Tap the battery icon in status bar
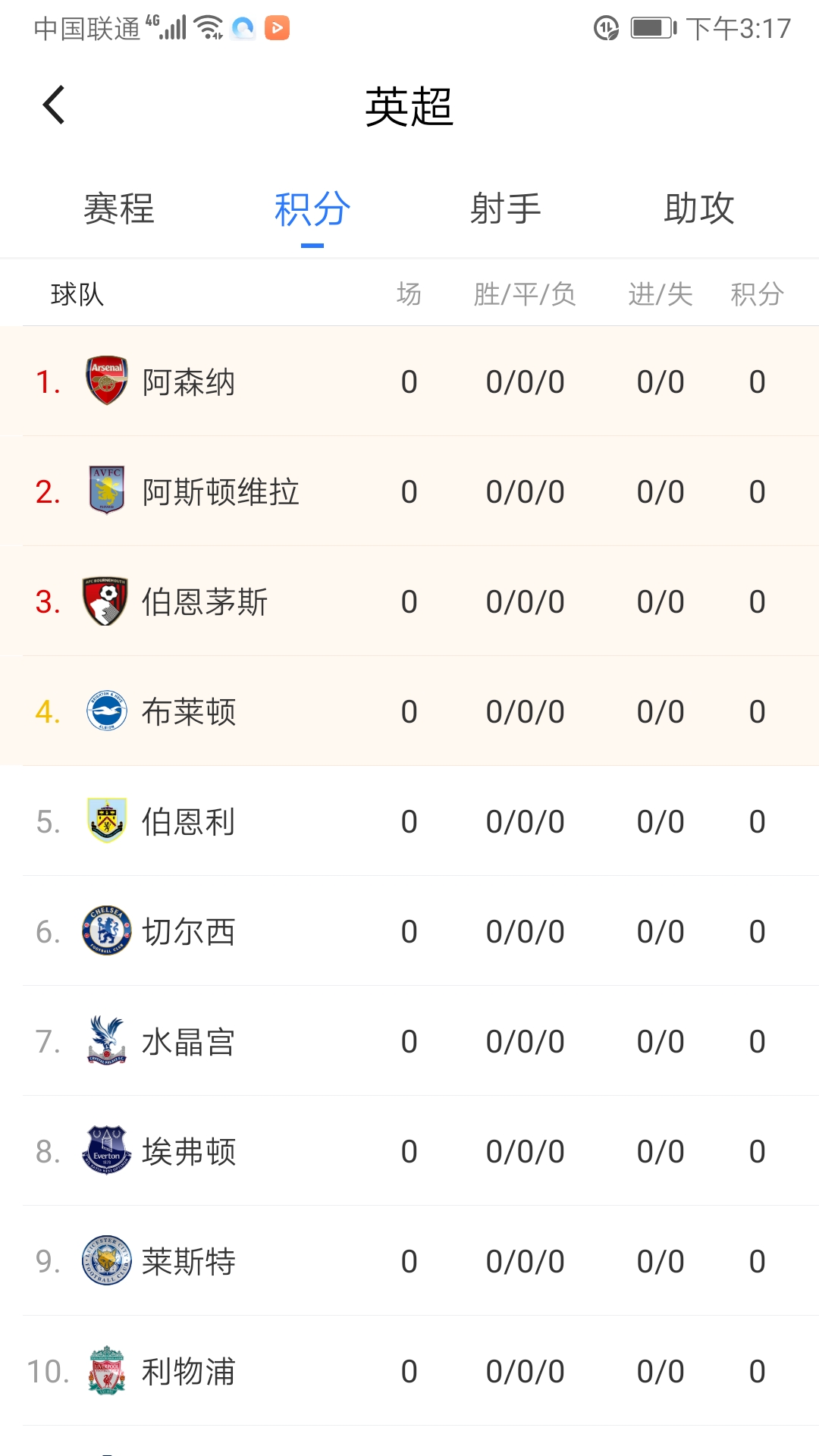819x1456 pixels. [x=653, y=29]
